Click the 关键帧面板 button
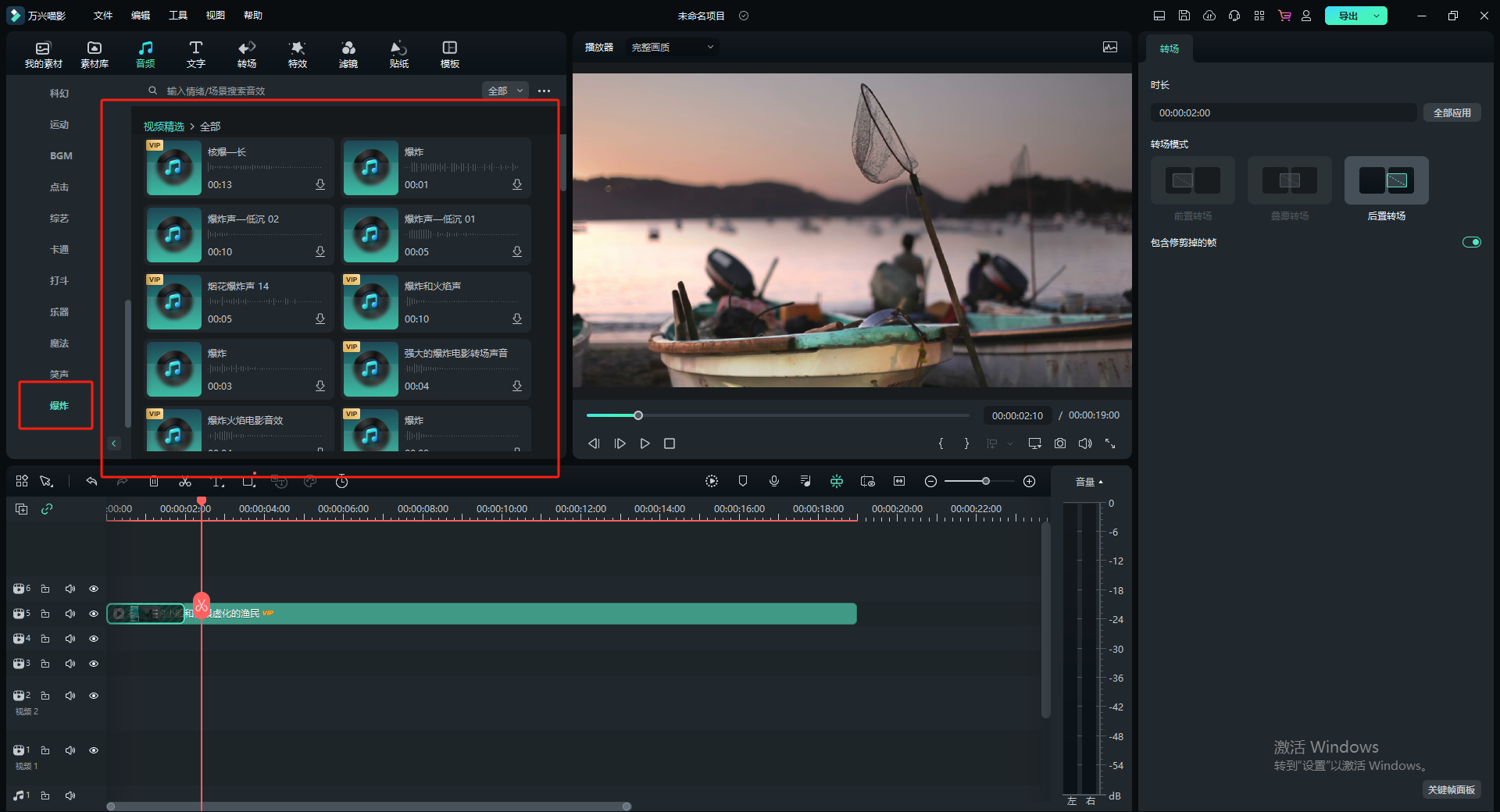This screenshot has height=812, width=1500. (1451, 789)
